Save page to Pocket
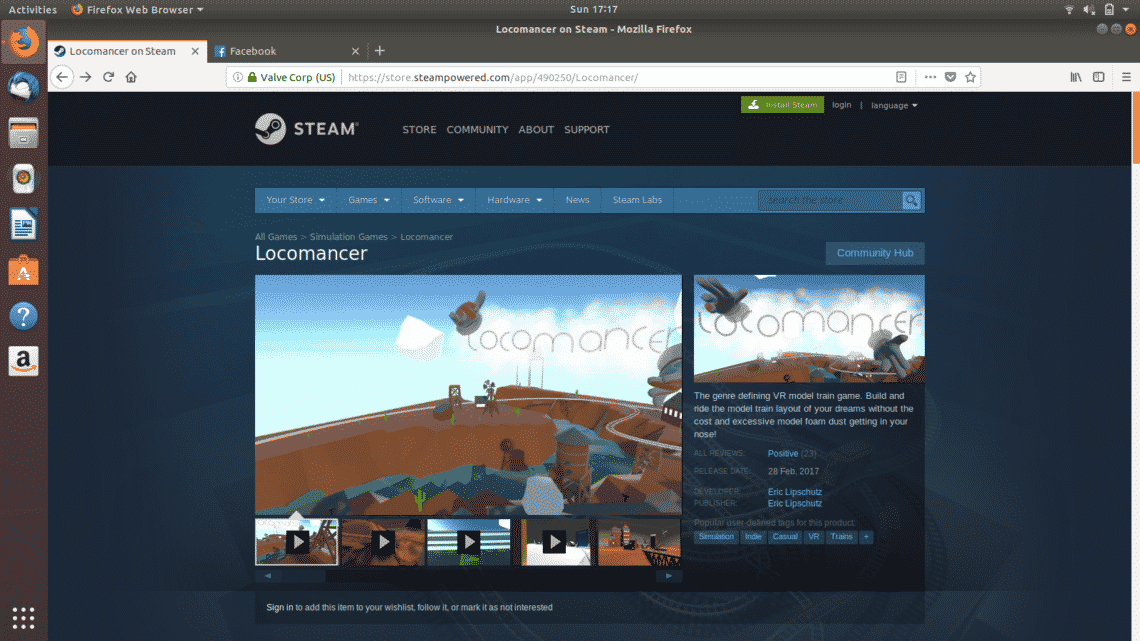 (x=950, y=77)
